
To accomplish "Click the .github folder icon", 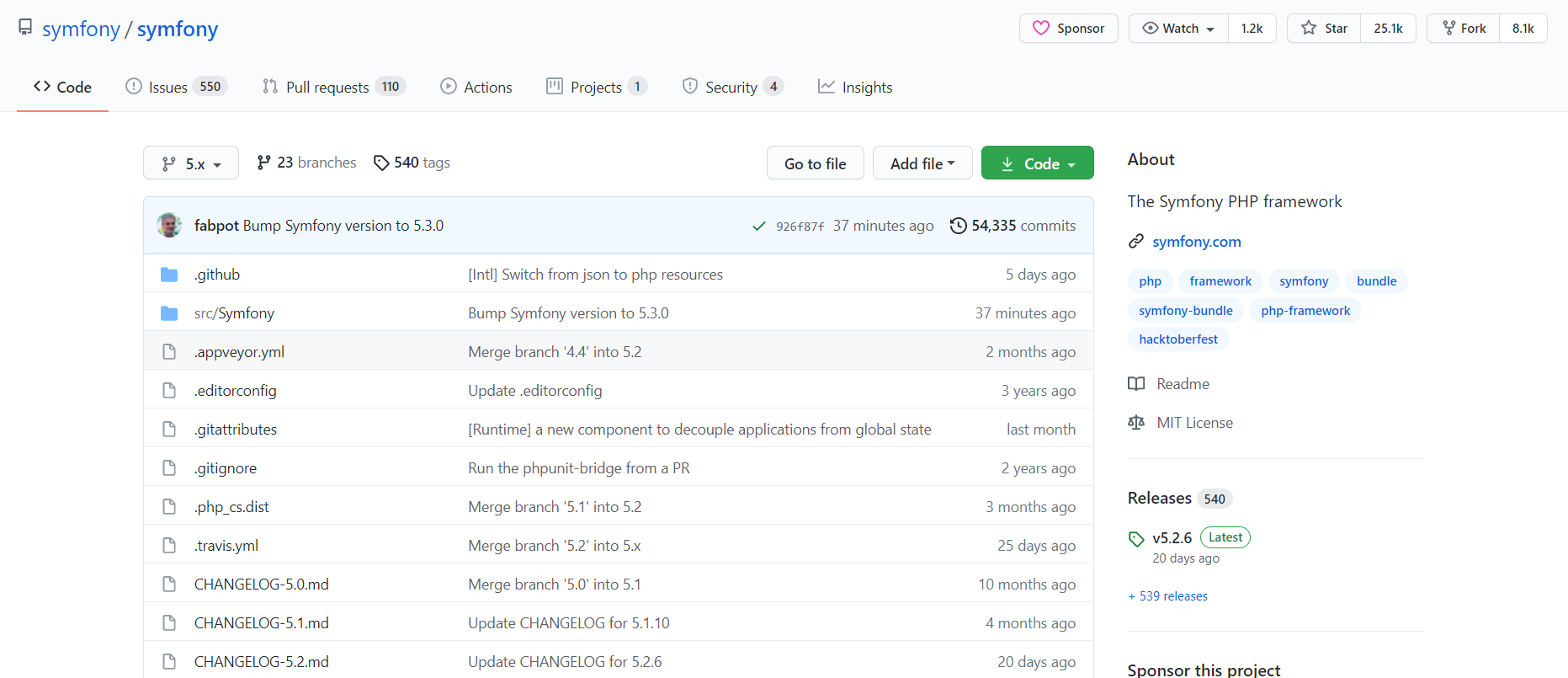I will click(x=169, y=275).
